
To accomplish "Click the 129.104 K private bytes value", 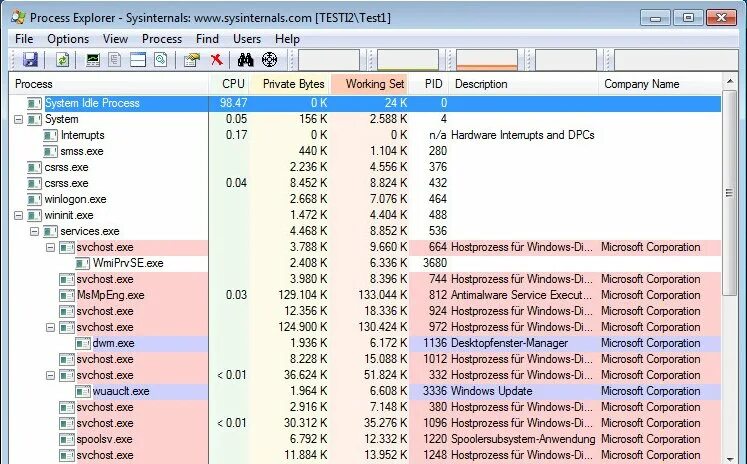I will point(303,295).
